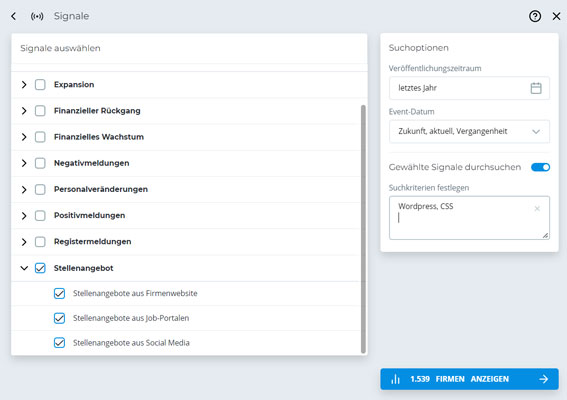The height and width of the screenshot is (400, 567).
Task: Click the 1.539 Firmen anzeigen button
Action: pyautogui.click(x=469, y=379)
